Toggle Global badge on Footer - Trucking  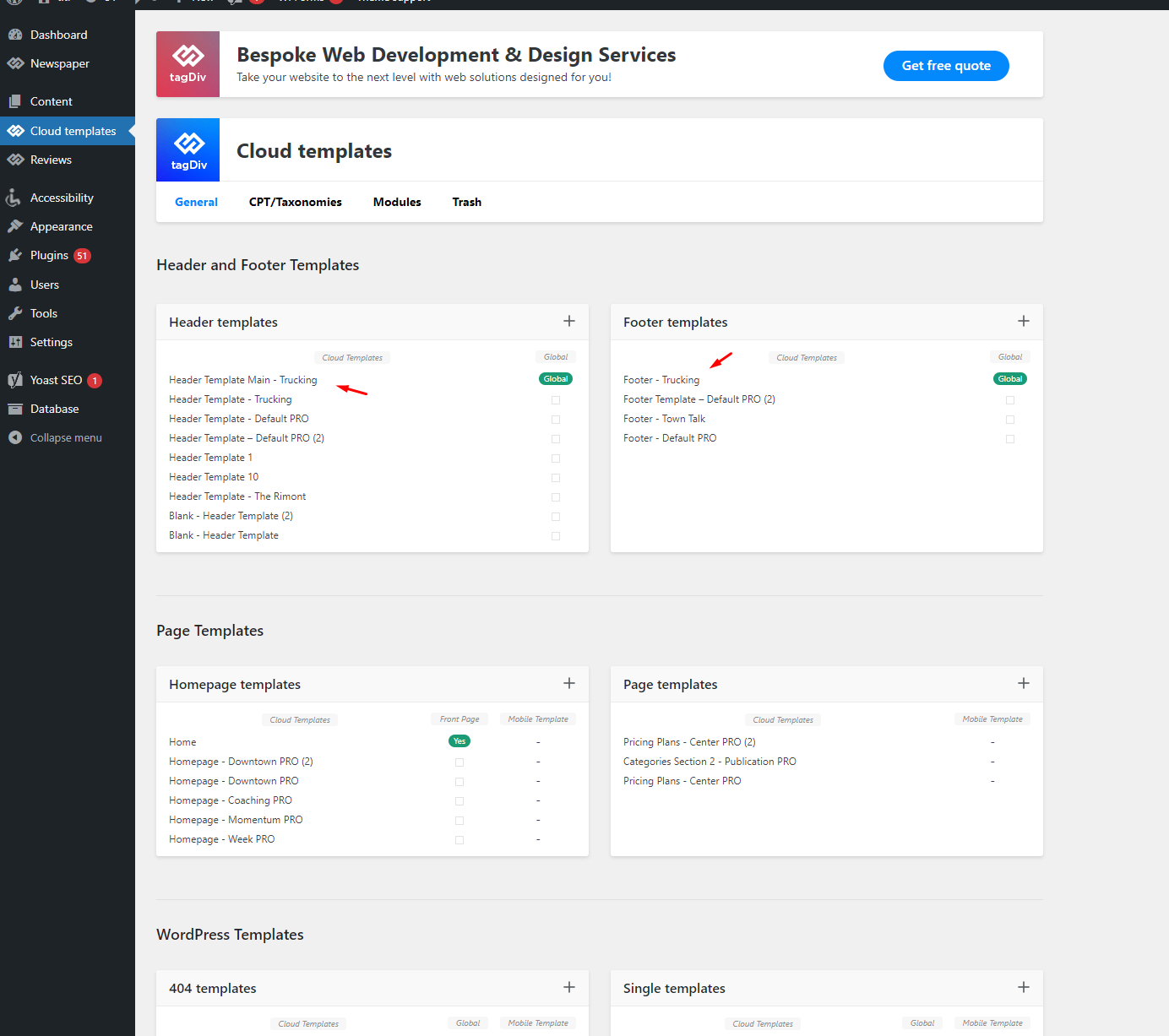coord(1010,379)
